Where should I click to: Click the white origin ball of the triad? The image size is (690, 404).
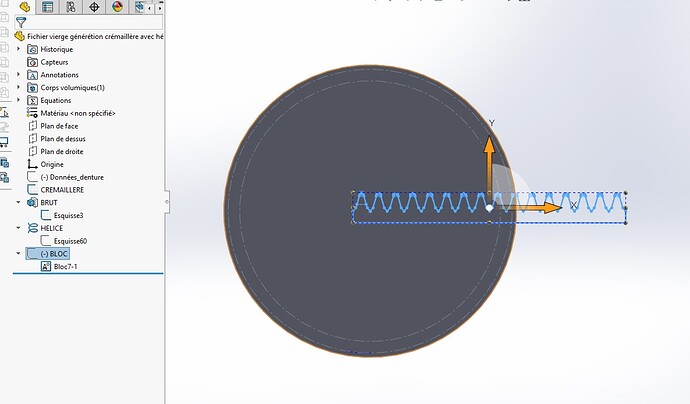[x=489, y=208]
